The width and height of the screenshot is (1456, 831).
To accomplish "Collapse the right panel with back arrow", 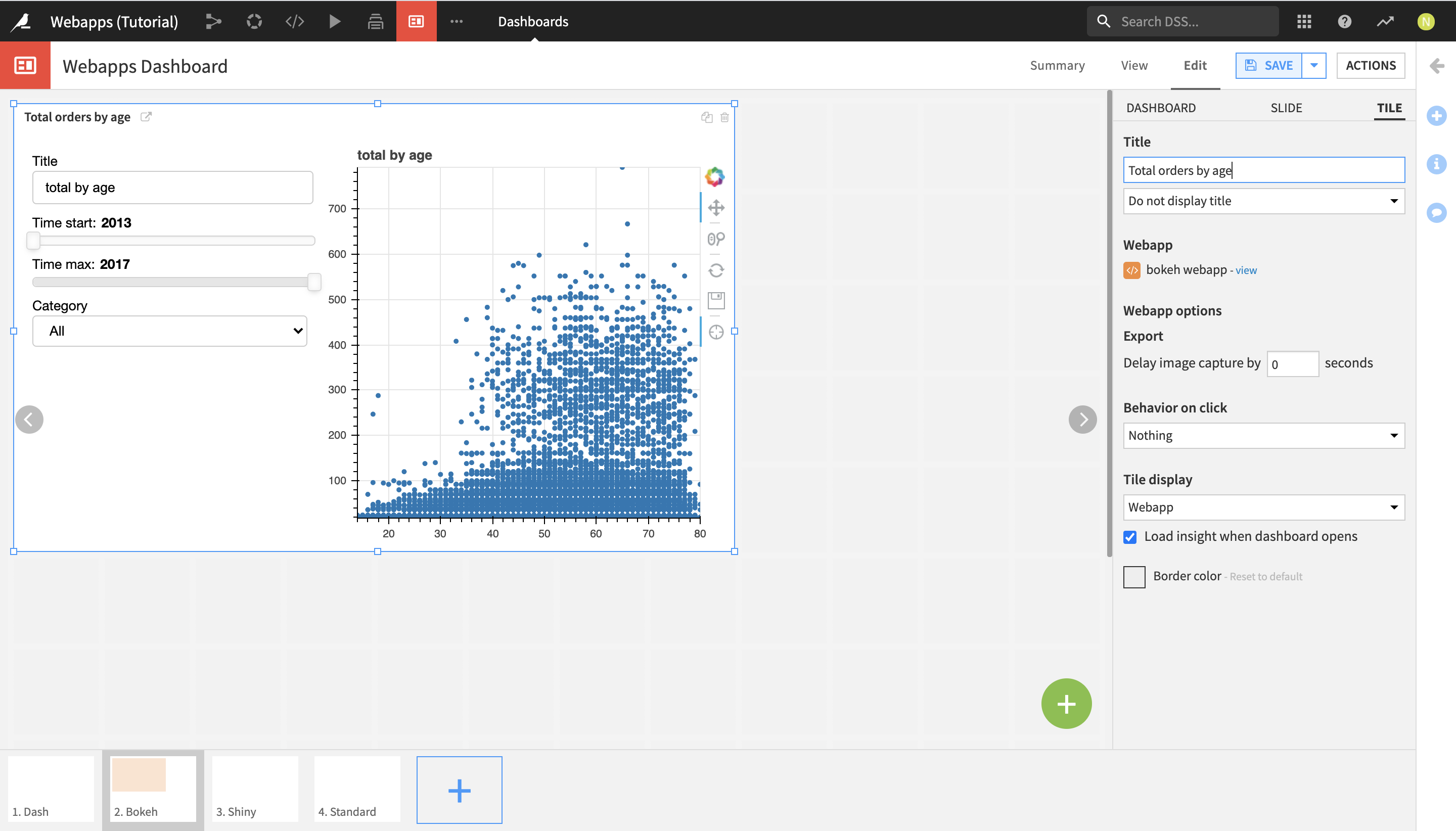I will tap(1437, 66).
